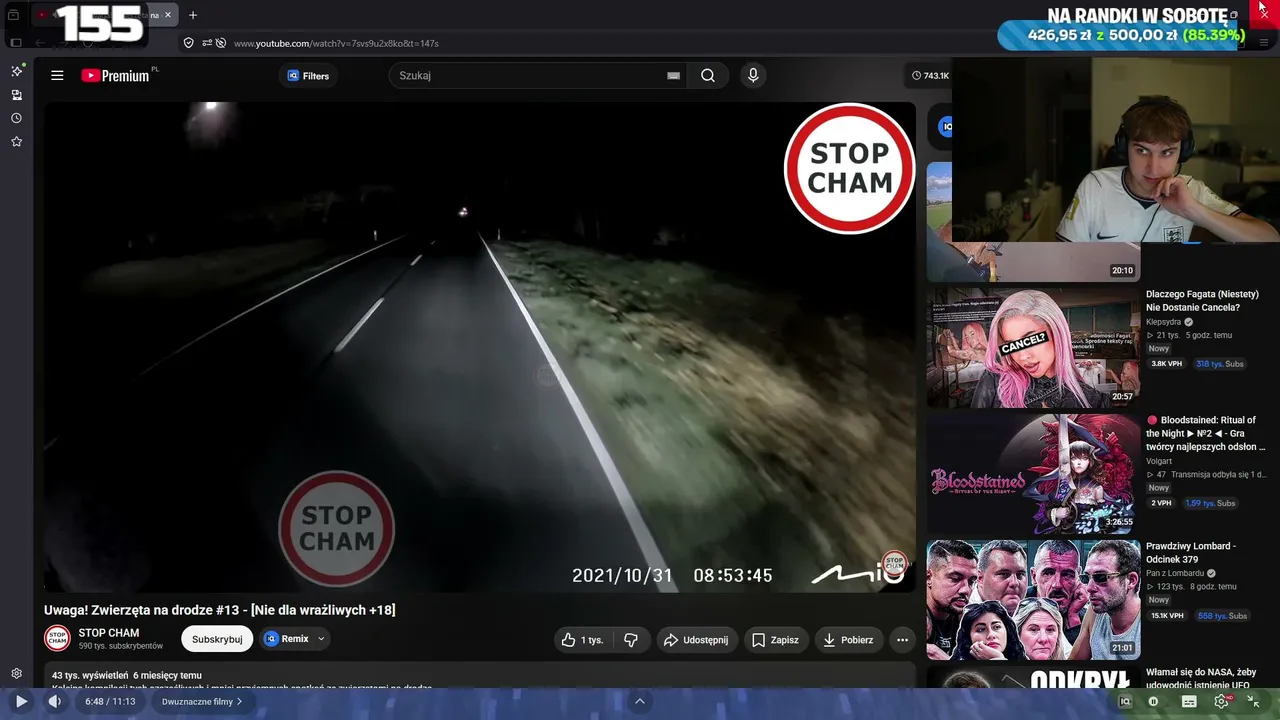Click the '15.1K VPH' vidIQ stat

pyautogui.click(x=1168, y=616)
